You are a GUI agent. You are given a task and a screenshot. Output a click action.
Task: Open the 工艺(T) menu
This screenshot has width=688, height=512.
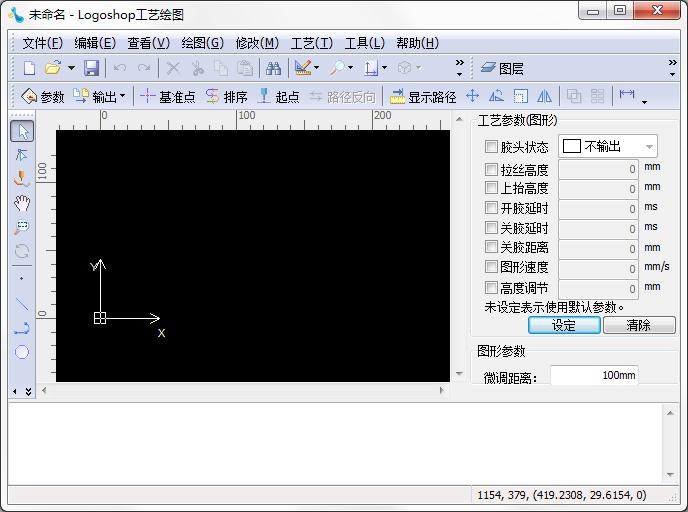(311, 43)
